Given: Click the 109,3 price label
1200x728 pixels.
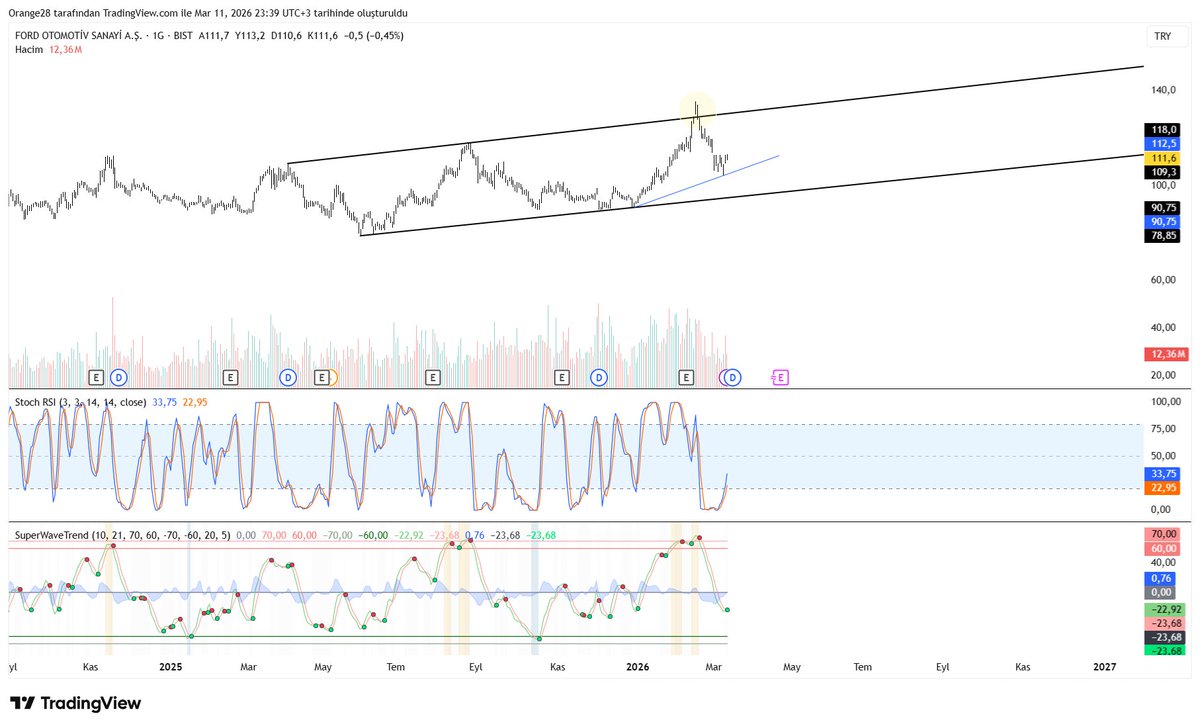Looking at the screenshot, I should coord(1163,172).
